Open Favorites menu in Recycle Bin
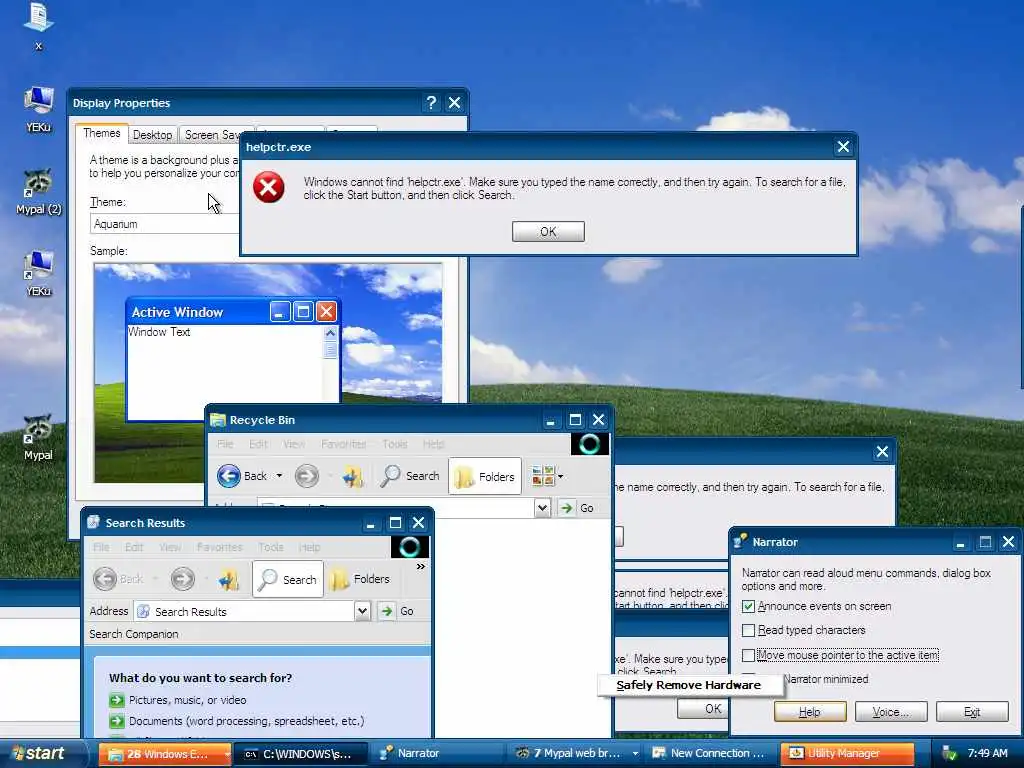Viewport: 1024px width, 768px height. pyautogui.click(x=344, y=444)
